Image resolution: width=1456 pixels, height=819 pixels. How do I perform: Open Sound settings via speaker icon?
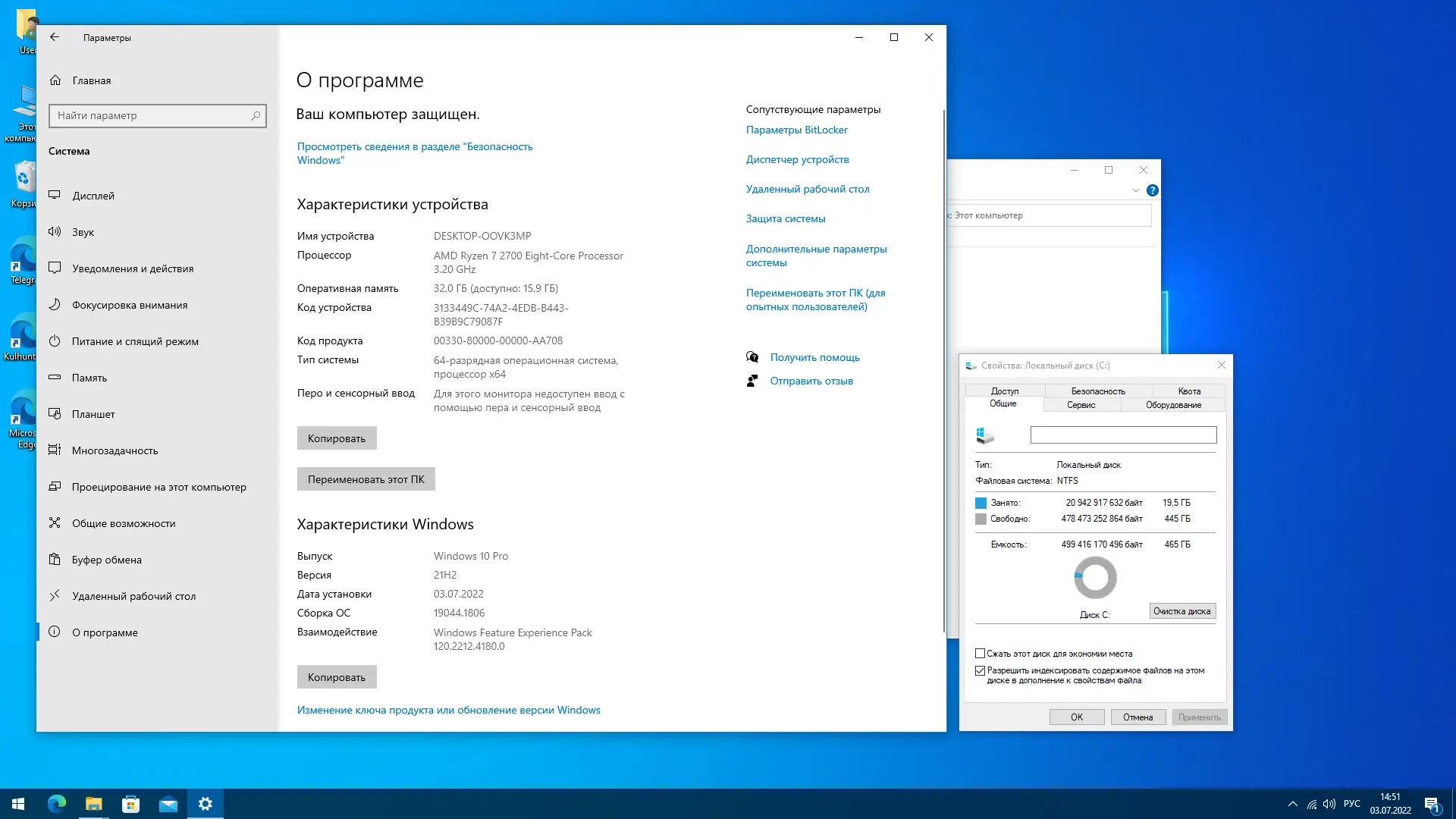(x=55, y=232)
